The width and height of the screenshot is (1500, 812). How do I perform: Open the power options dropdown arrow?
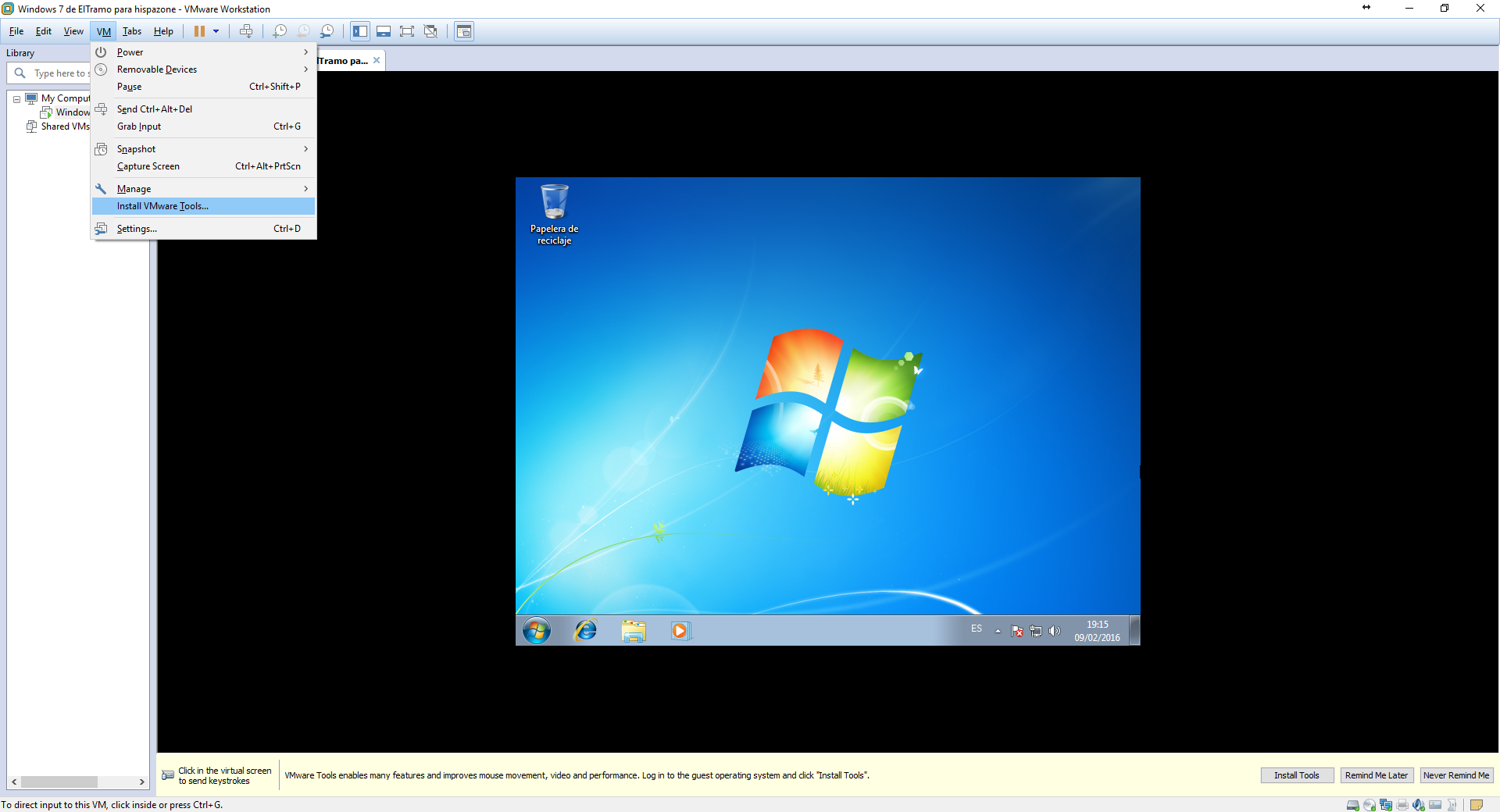216,31
